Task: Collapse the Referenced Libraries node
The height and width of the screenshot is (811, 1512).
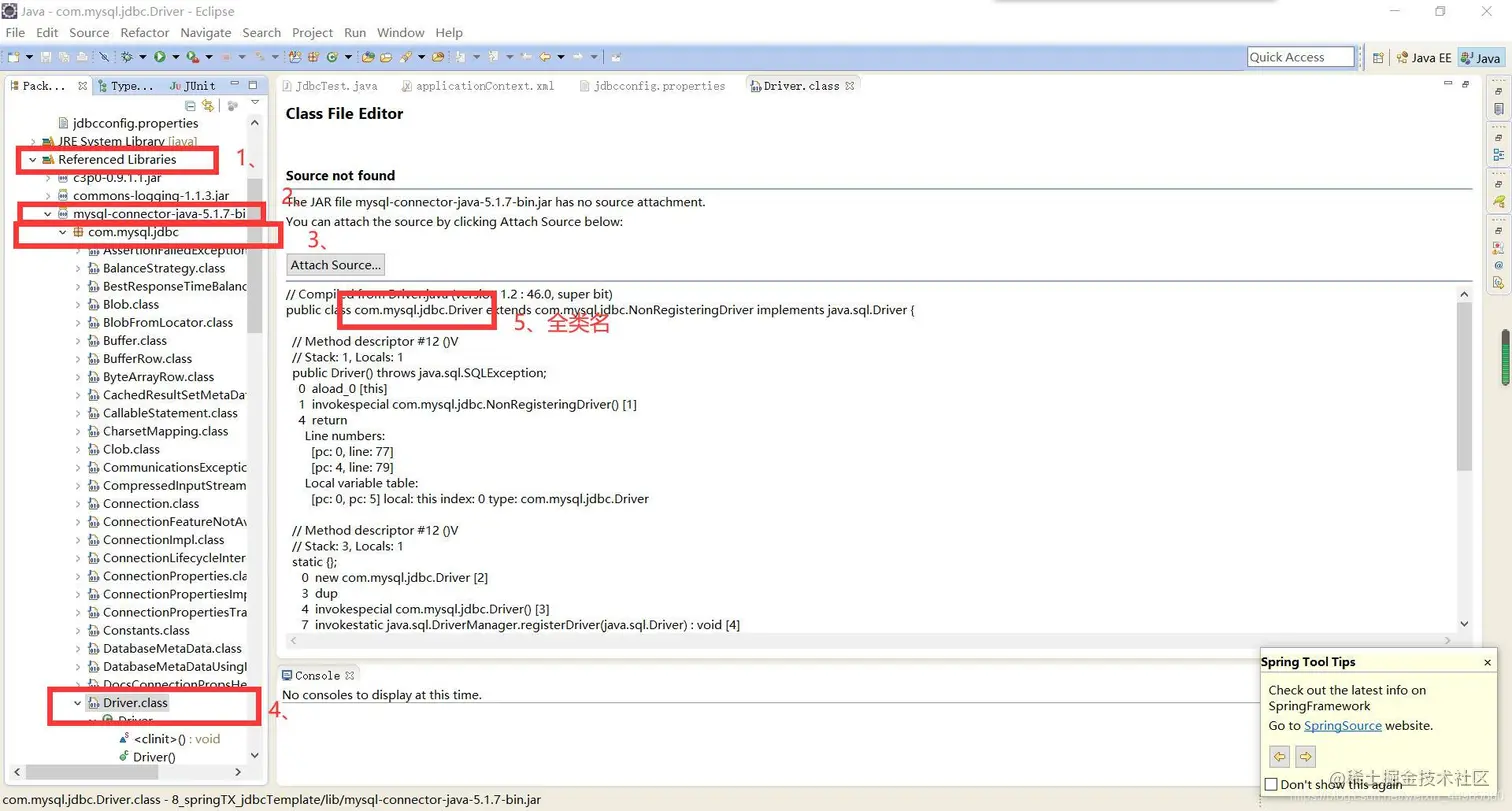Action: tap(32, 160)
